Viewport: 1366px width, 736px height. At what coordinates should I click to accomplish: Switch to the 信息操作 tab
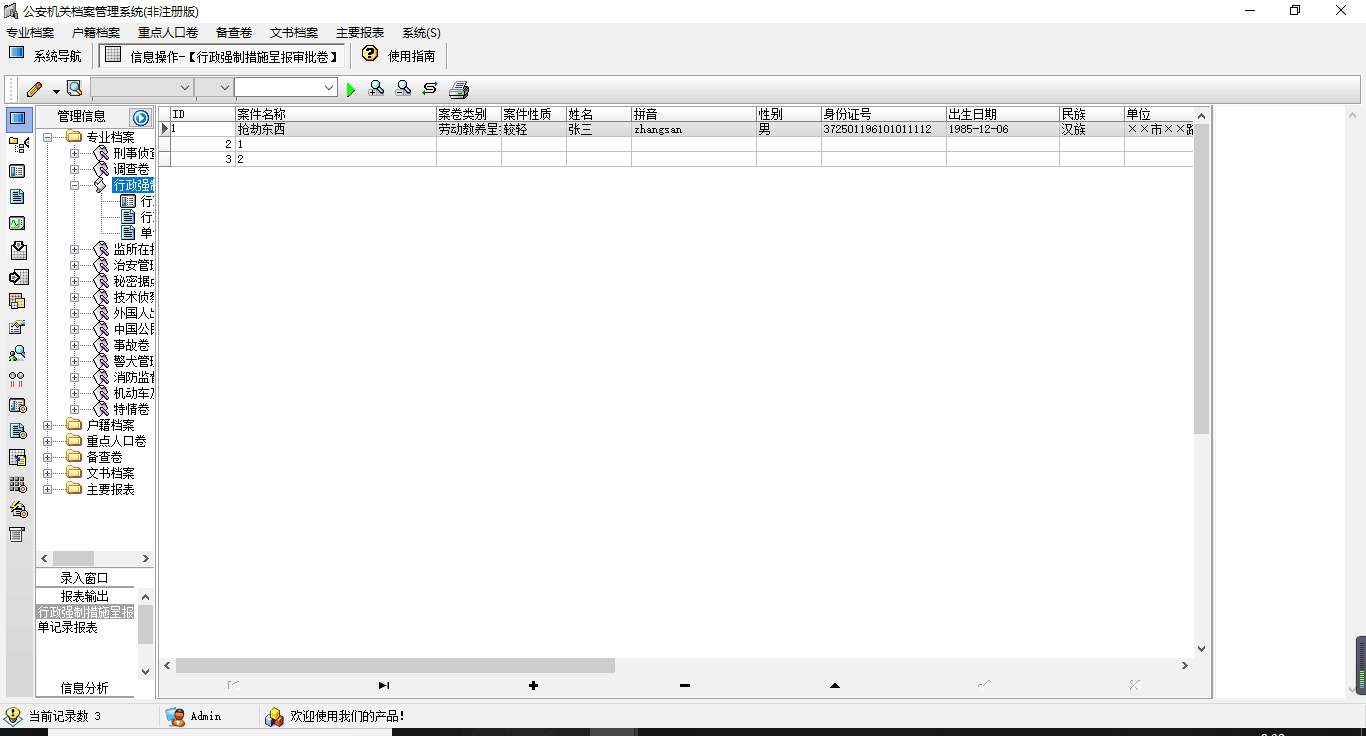point(223,55)
